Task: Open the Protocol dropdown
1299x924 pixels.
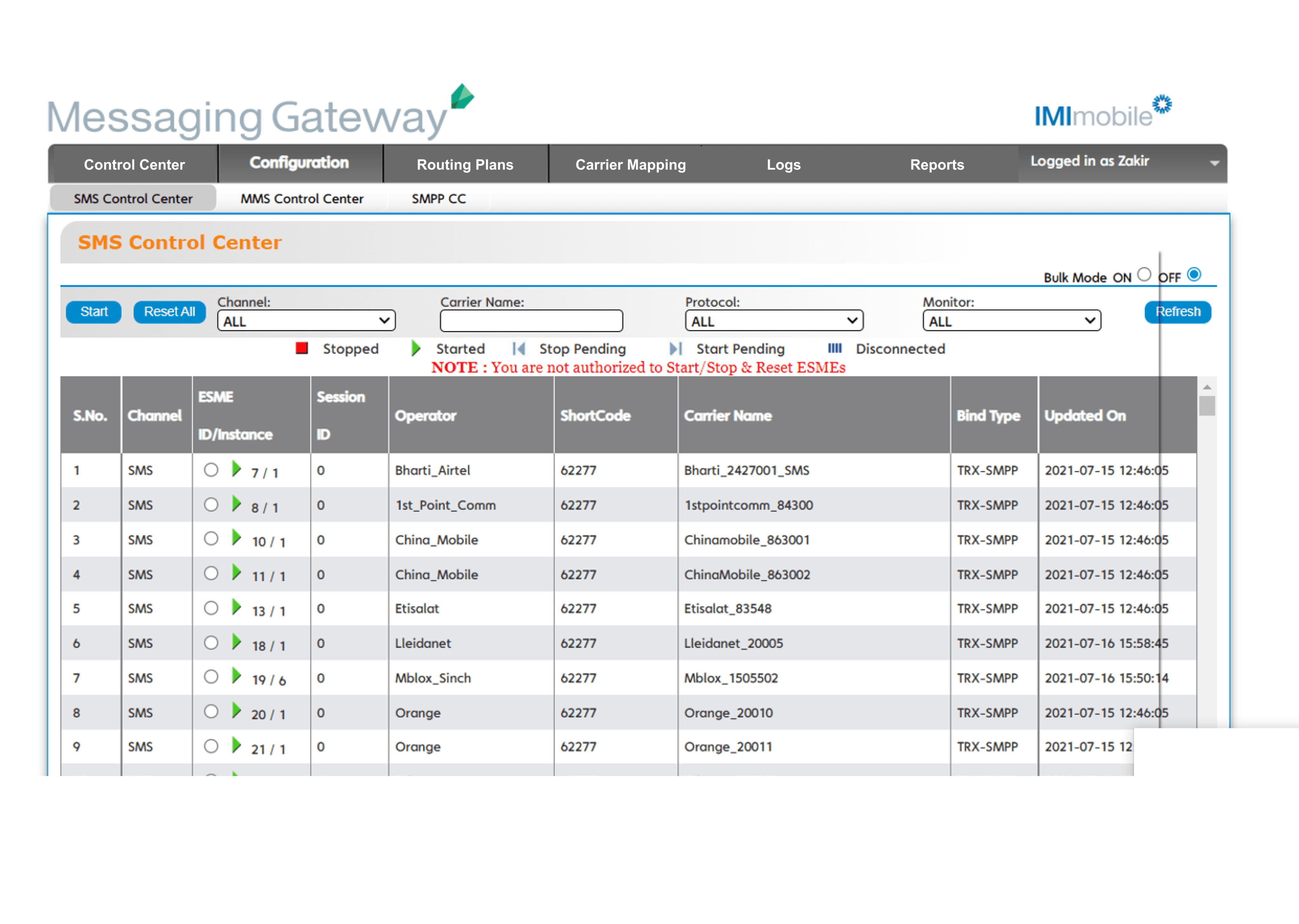Action: coord(774,321)
